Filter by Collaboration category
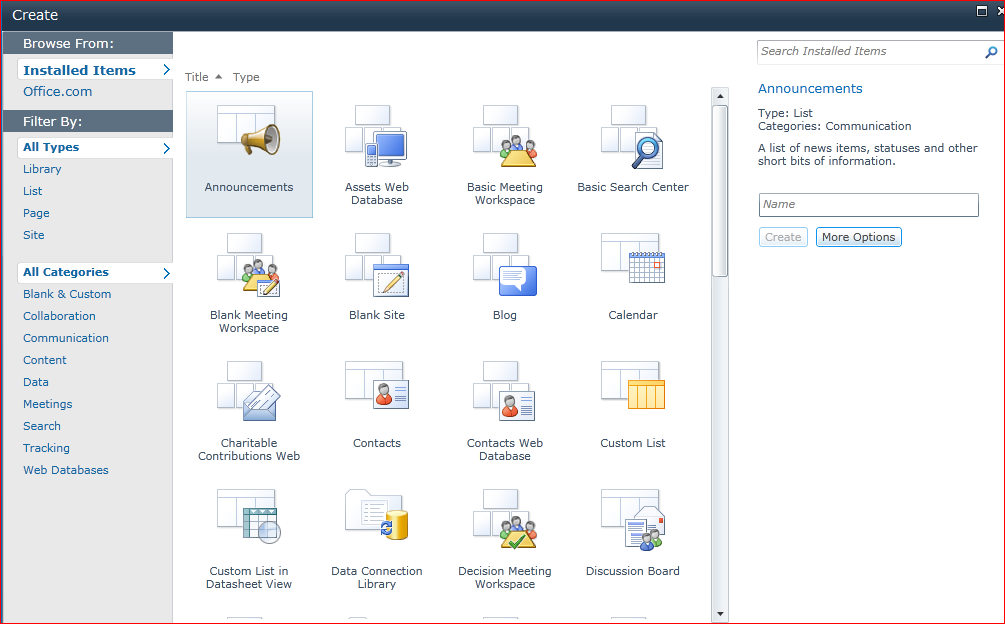The image size is (1005, 624). [59, 316]
